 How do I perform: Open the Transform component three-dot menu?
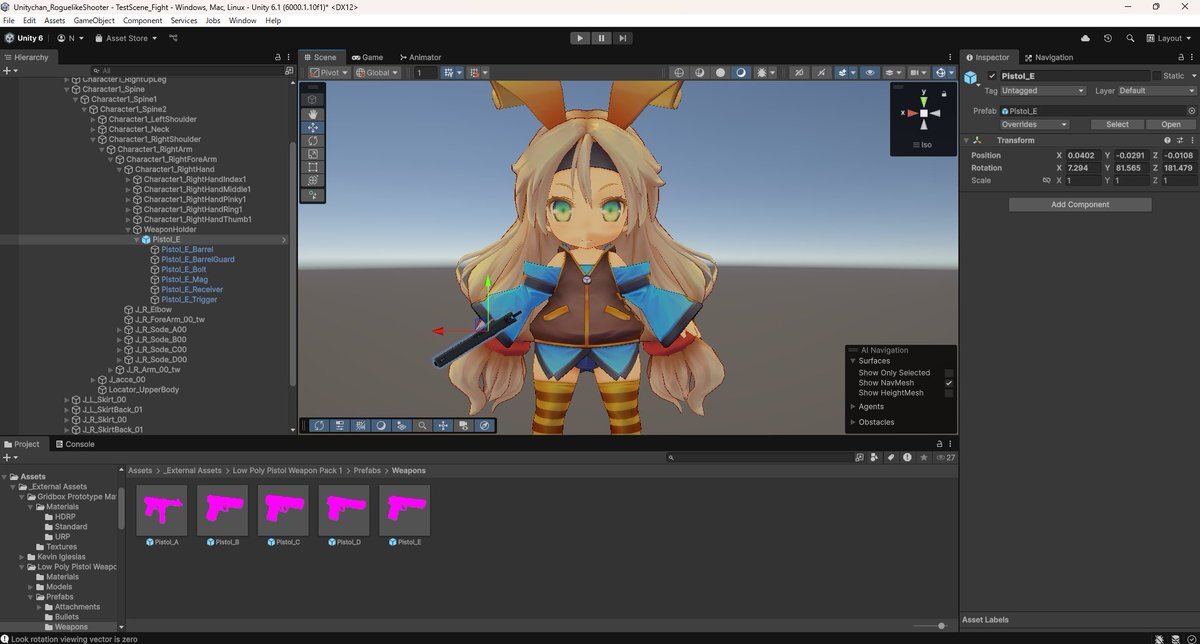pyautogui.click(x=1191, y=140)
